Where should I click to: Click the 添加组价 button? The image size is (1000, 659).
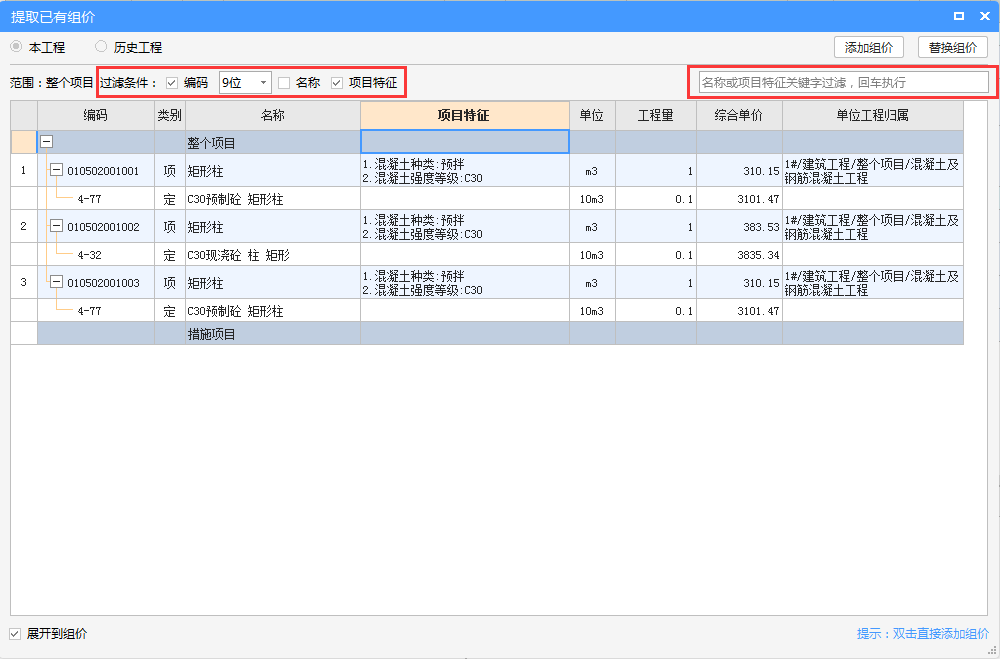pos(869,46)
